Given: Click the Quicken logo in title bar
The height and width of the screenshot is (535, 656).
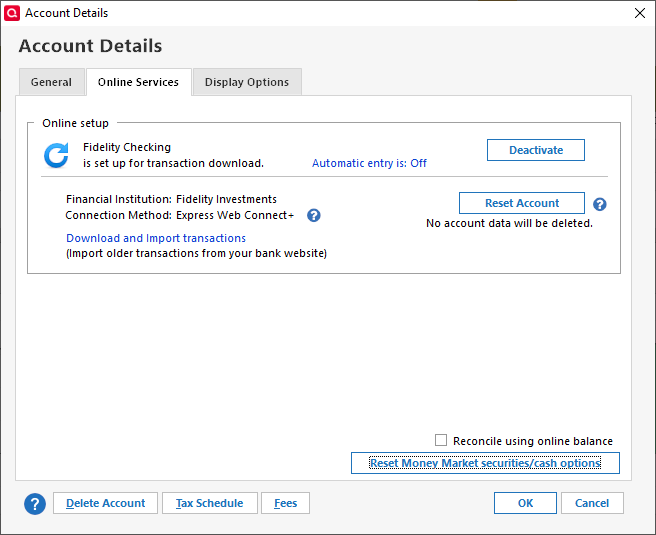Looking at the screenshot, I should [12, 13].
